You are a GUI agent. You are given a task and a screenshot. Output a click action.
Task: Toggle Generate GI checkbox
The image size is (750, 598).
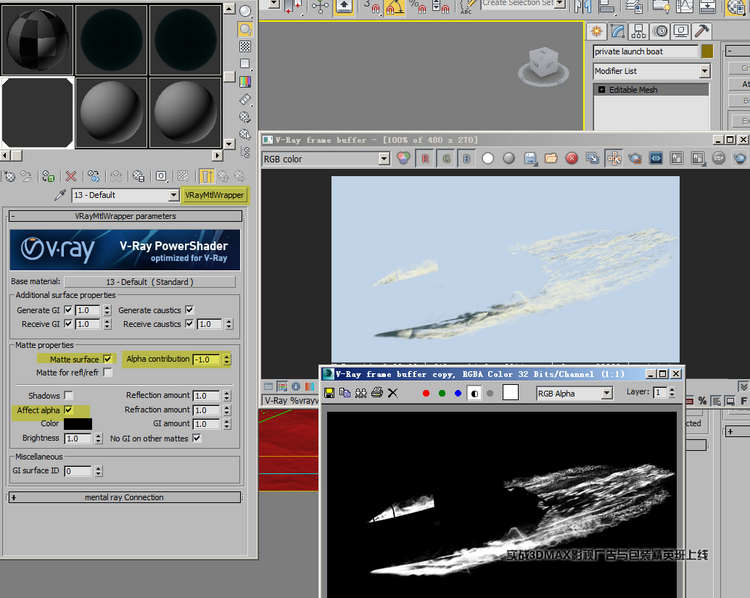[x=68, y=310]
